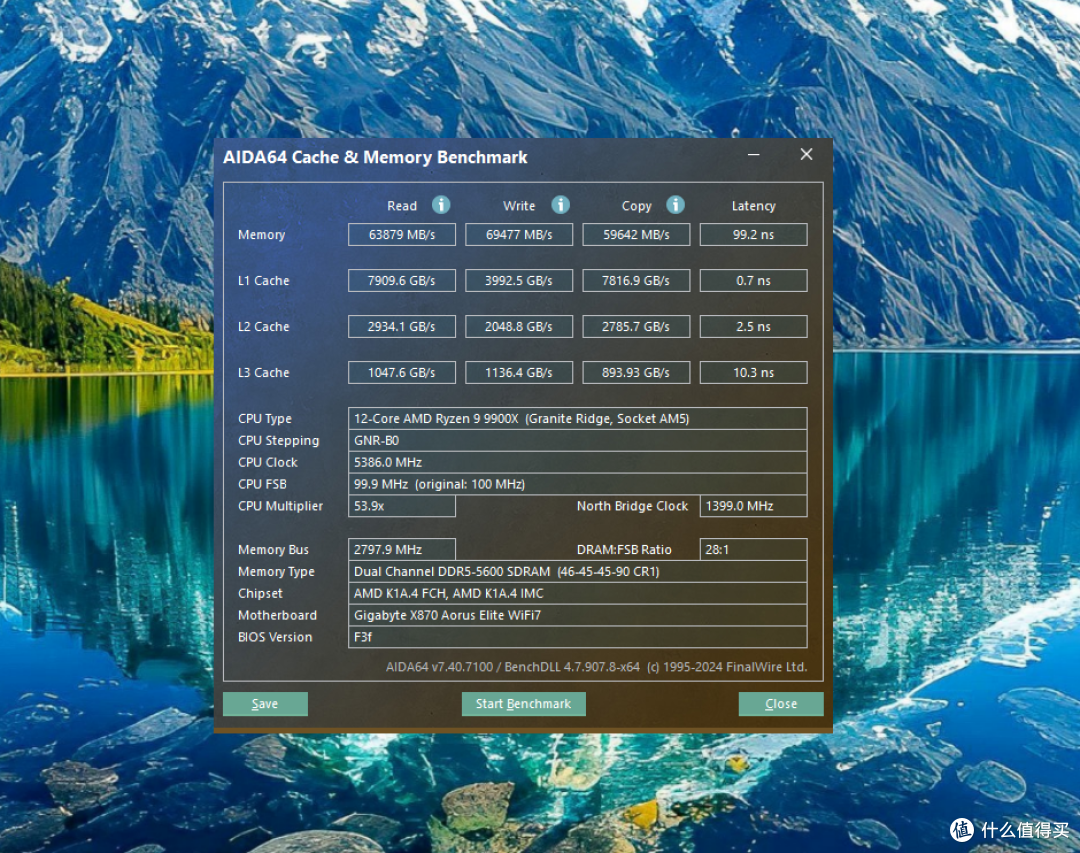Select L3 Cache read 1047.6 GB/s
1080x853 pixels.
click(x=402, y=372)
